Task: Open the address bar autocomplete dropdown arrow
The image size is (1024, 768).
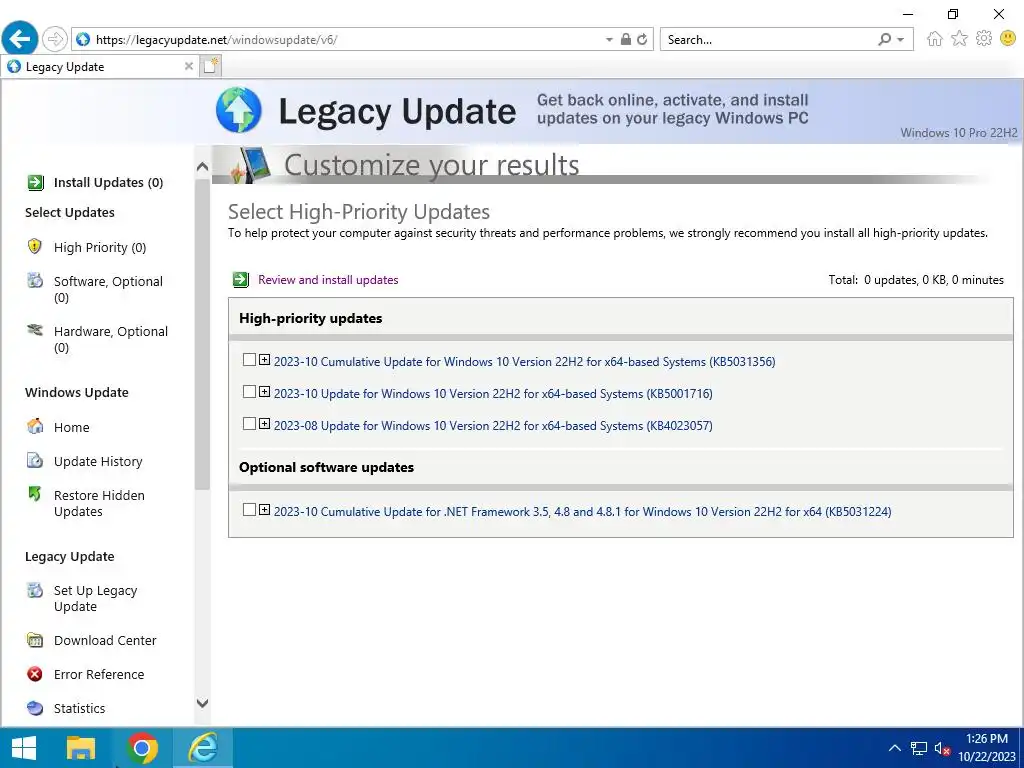Action: pyautogui.click(x=609, y=40)
